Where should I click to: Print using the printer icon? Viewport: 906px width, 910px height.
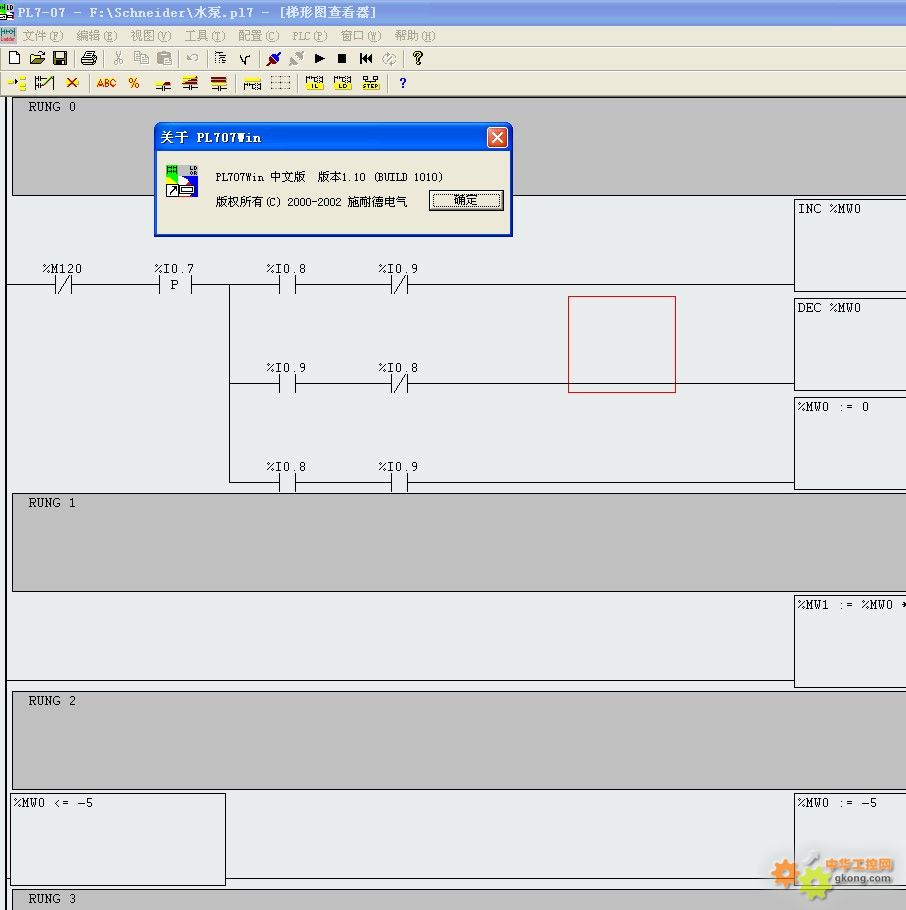point(89,58)
